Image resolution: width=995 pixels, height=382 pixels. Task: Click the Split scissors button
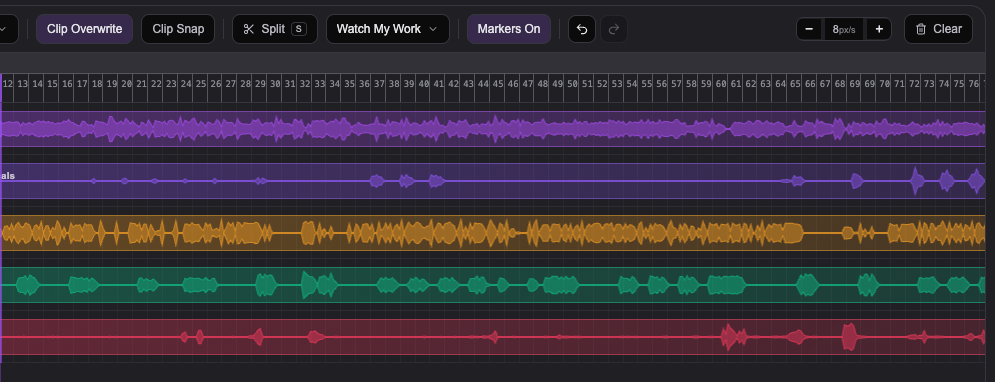pyautogui.click(x=275, y=29)
